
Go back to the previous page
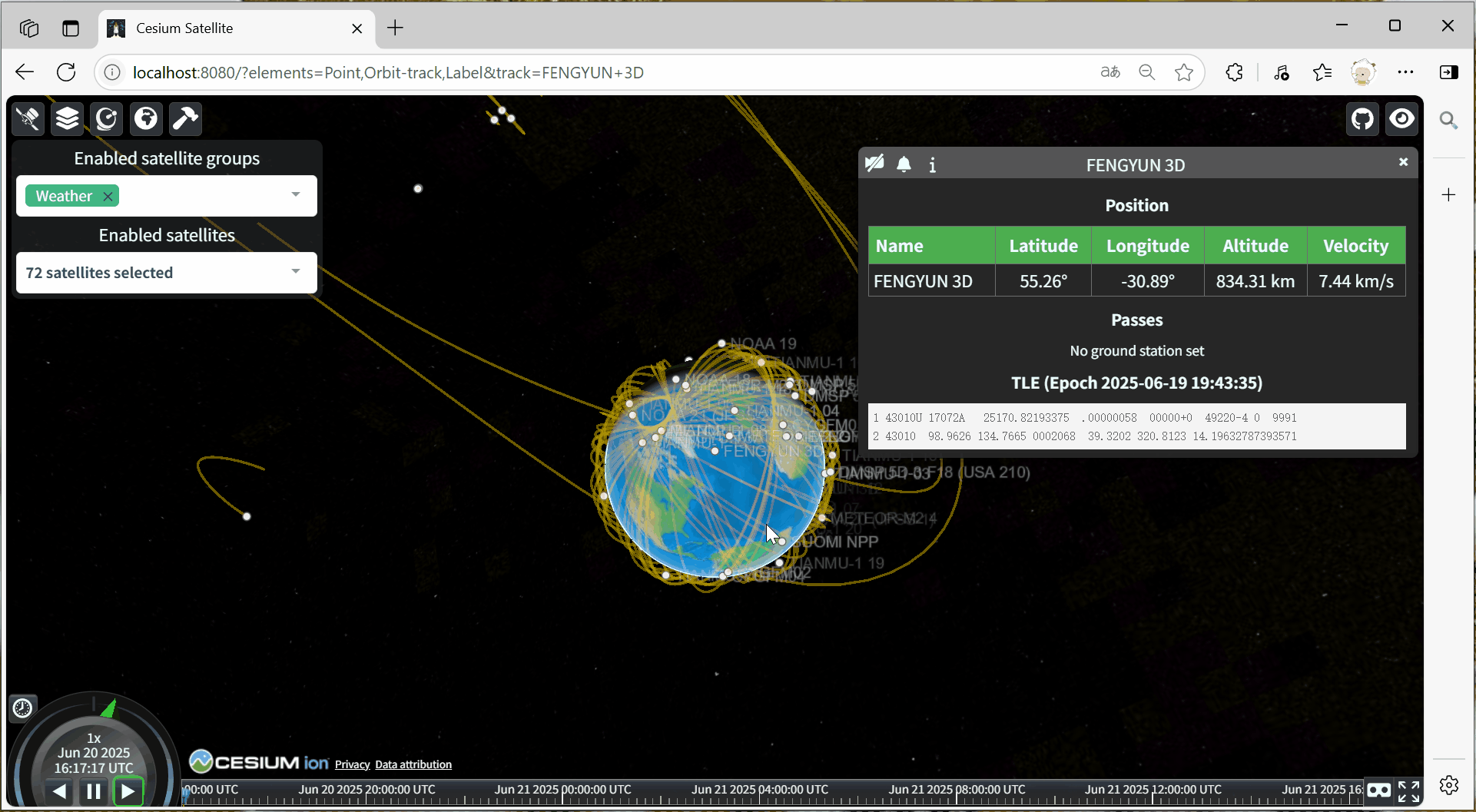pos(25,72)
